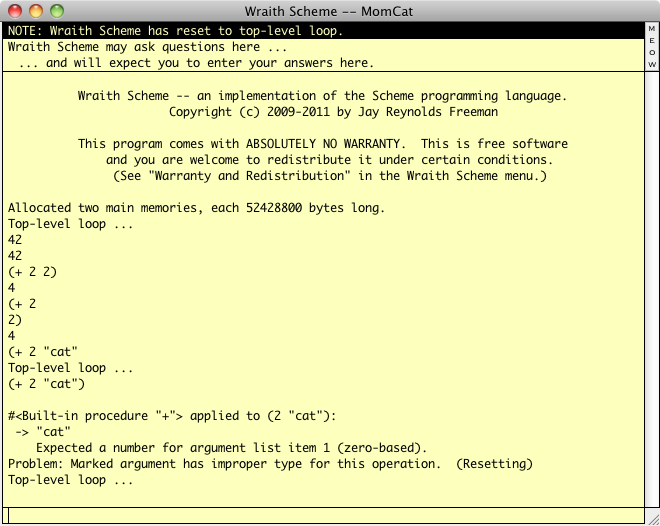Click the 'ABSOLUTELY NO WARRANTY' text line
Image resolution: width=660 pixels, height=526 pixels.
pyautogui.click(x=322, y=144)
